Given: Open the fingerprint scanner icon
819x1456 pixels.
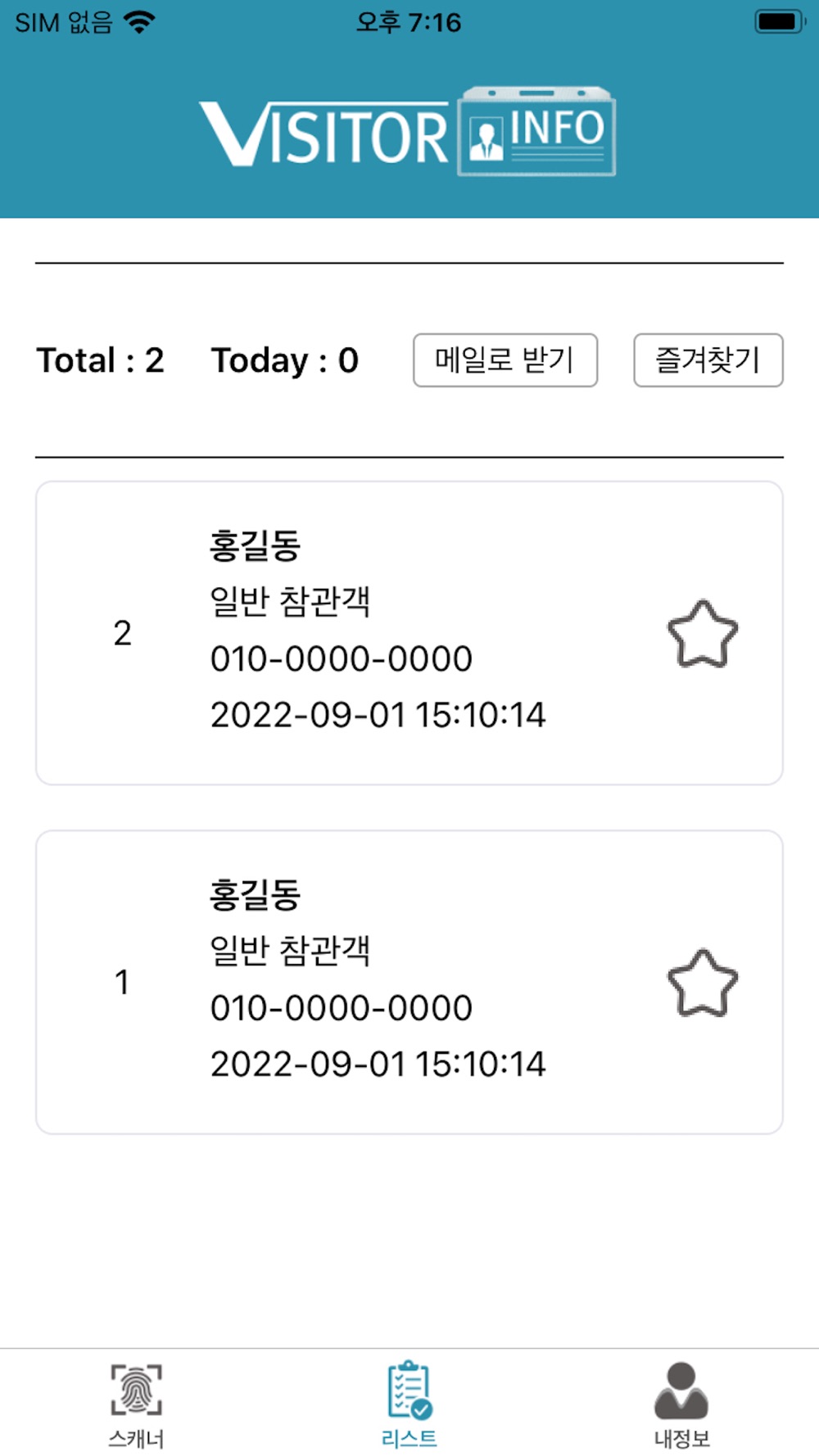Looking at the screenshot, I should pyautogui.click(x=136, y=1390).
